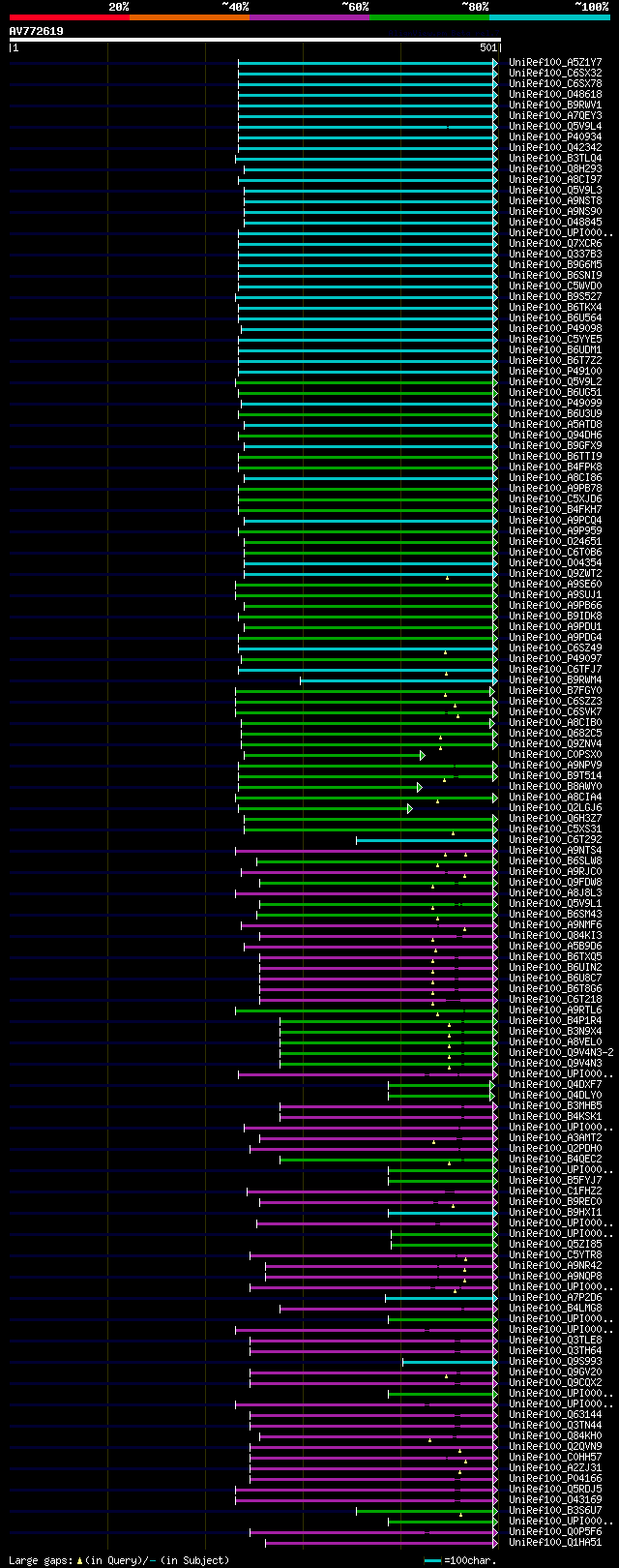Viewport: 619px width, 1568px height.
Task: Select the query label AV772619
Action: coord(37,31)
